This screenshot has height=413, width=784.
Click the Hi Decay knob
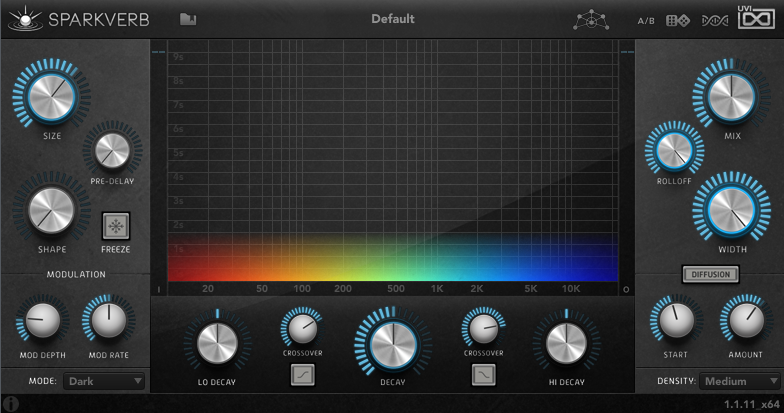(x=566, y=343)
